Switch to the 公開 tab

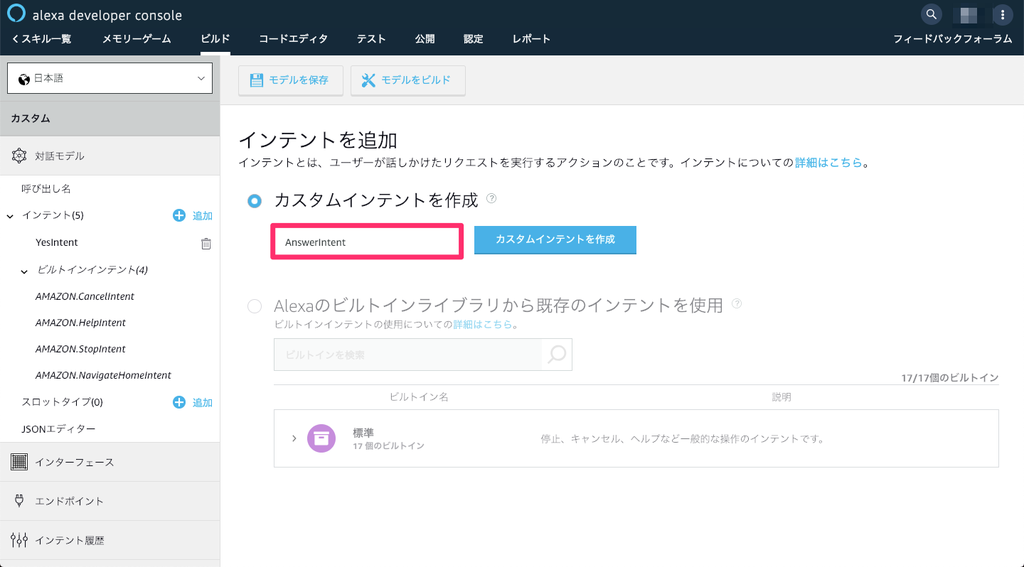(x=424, y=39)
